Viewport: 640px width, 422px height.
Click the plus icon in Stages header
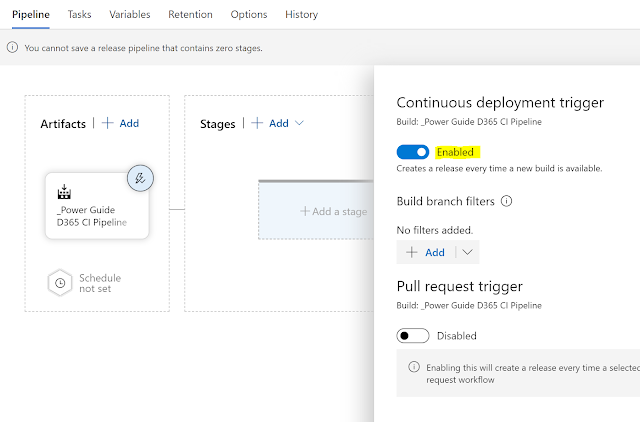coord(257,123)
